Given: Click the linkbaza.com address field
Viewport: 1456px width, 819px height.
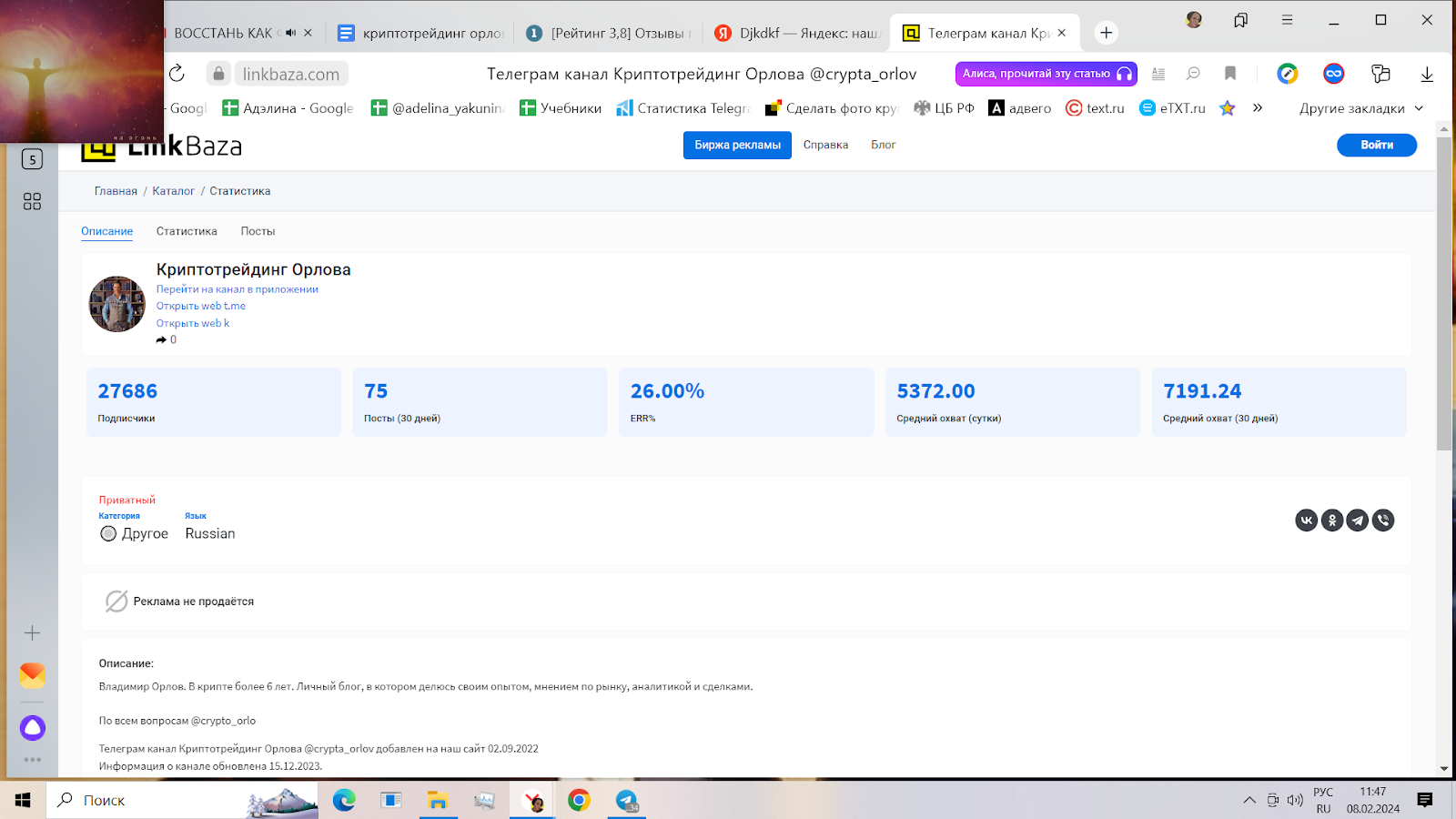Looking at the screenshot, I should point(291,74).
